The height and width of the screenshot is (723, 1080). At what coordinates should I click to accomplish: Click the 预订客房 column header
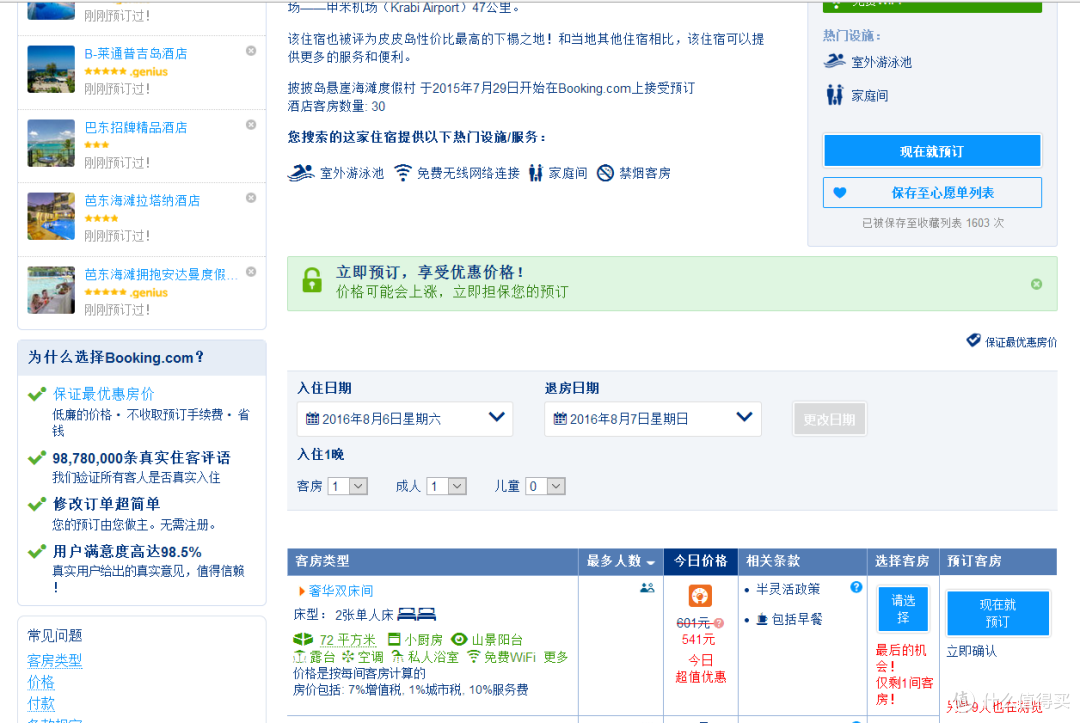[x=997, y=561]
